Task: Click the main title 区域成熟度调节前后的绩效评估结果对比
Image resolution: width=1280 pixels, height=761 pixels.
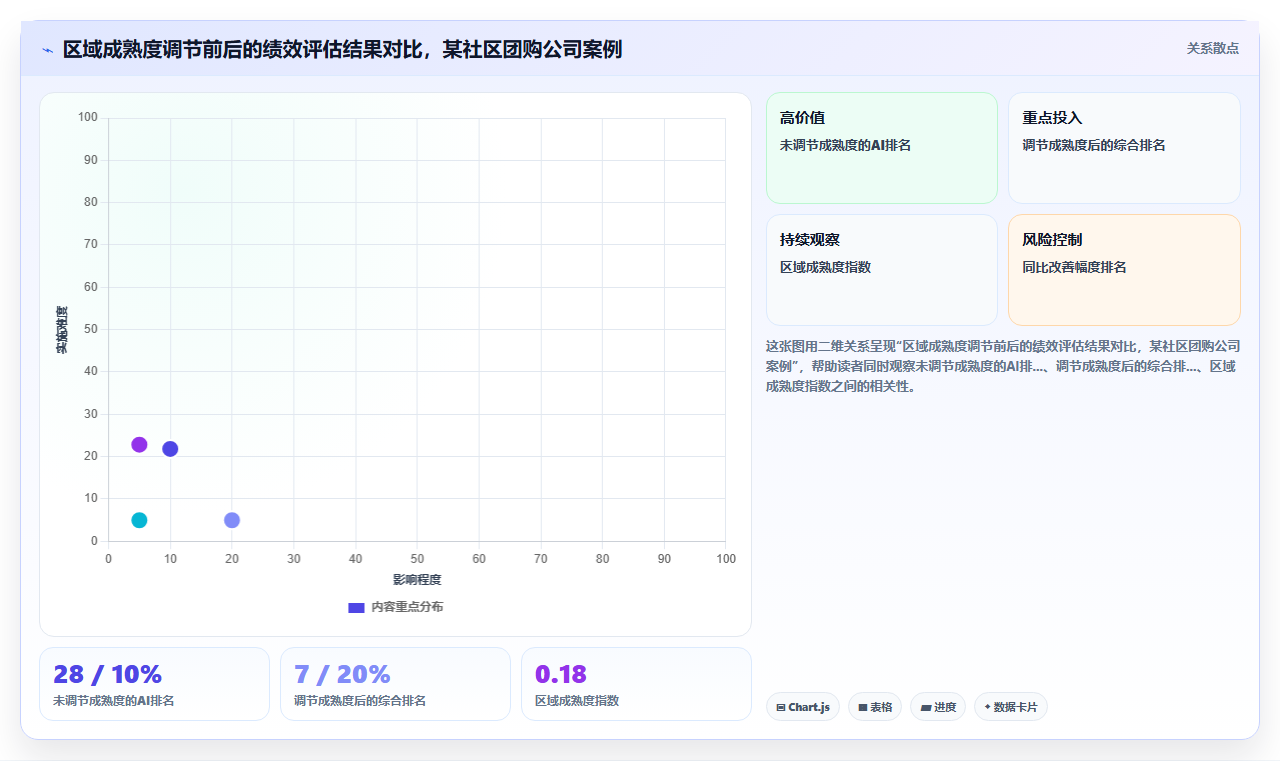Action: [342, 49]
